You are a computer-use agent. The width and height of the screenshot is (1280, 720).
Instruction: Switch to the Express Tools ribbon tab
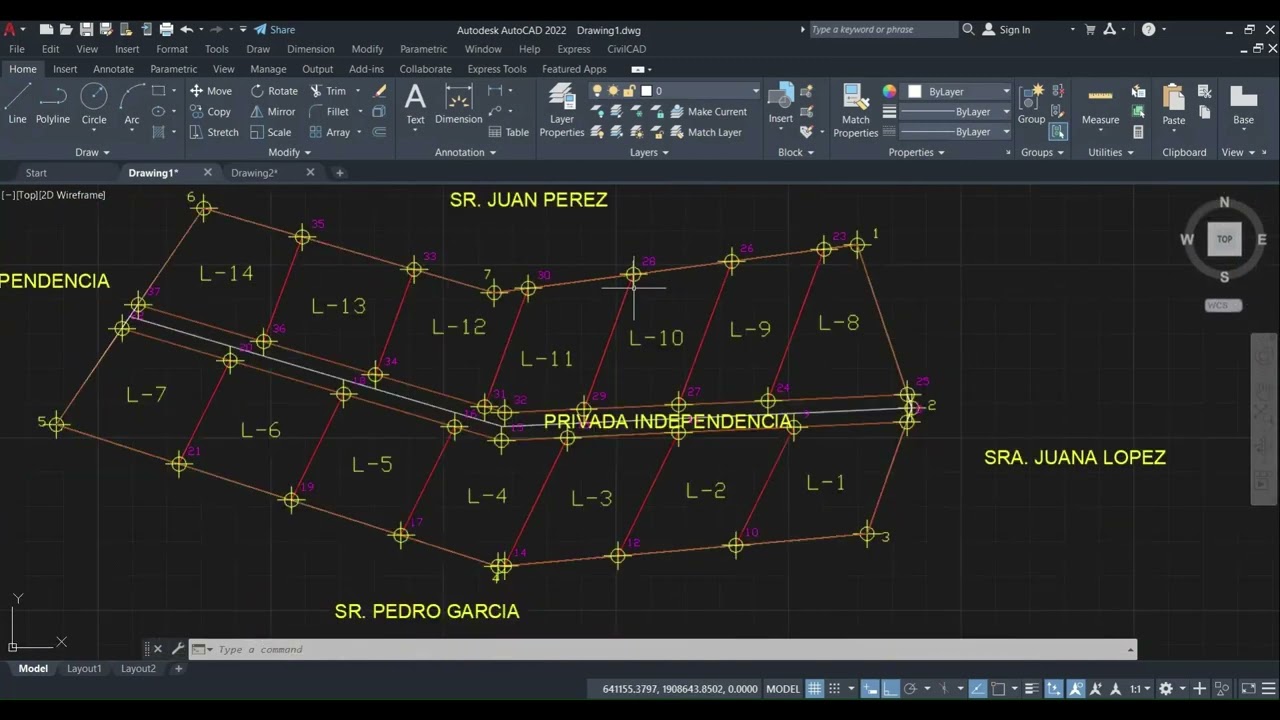(x=497, y=69)
